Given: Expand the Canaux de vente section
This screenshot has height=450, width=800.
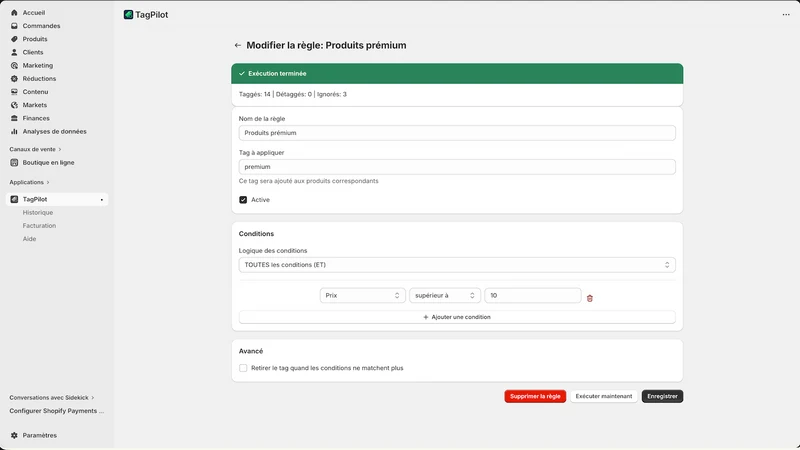Looking at the screenshot, I should (x=35, y=149).
